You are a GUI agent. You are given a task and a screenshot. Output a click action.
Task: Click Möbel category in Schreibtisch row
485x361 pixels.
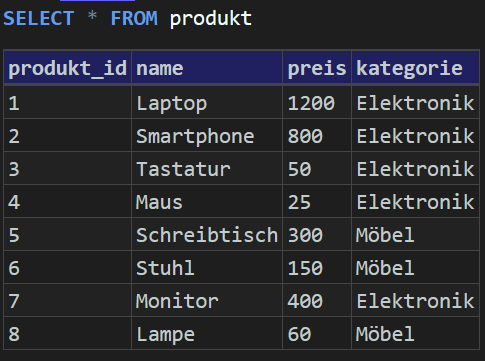(x=416, y=235)
